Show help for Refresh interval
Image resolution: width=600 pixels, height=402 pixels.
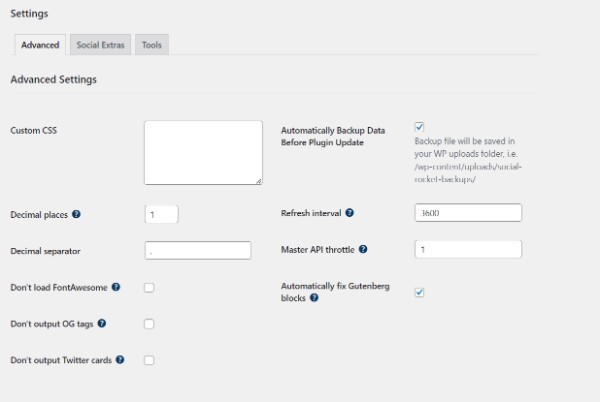coord(349,213)
